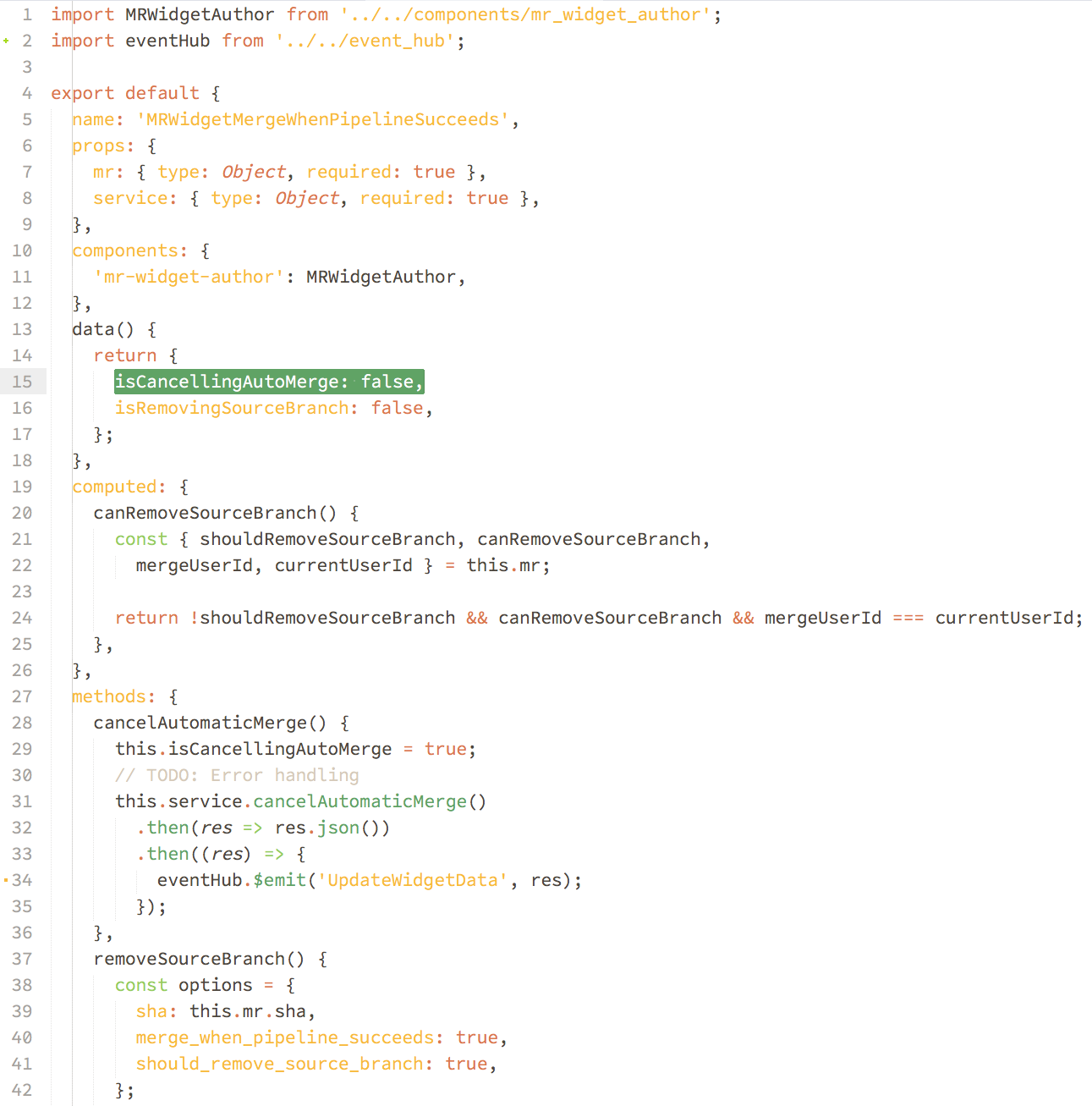Screen dimensions: 1092x1106
Task: Place cursor on 'eventHub' in line 2 import
Action: (x=167, y=41)
